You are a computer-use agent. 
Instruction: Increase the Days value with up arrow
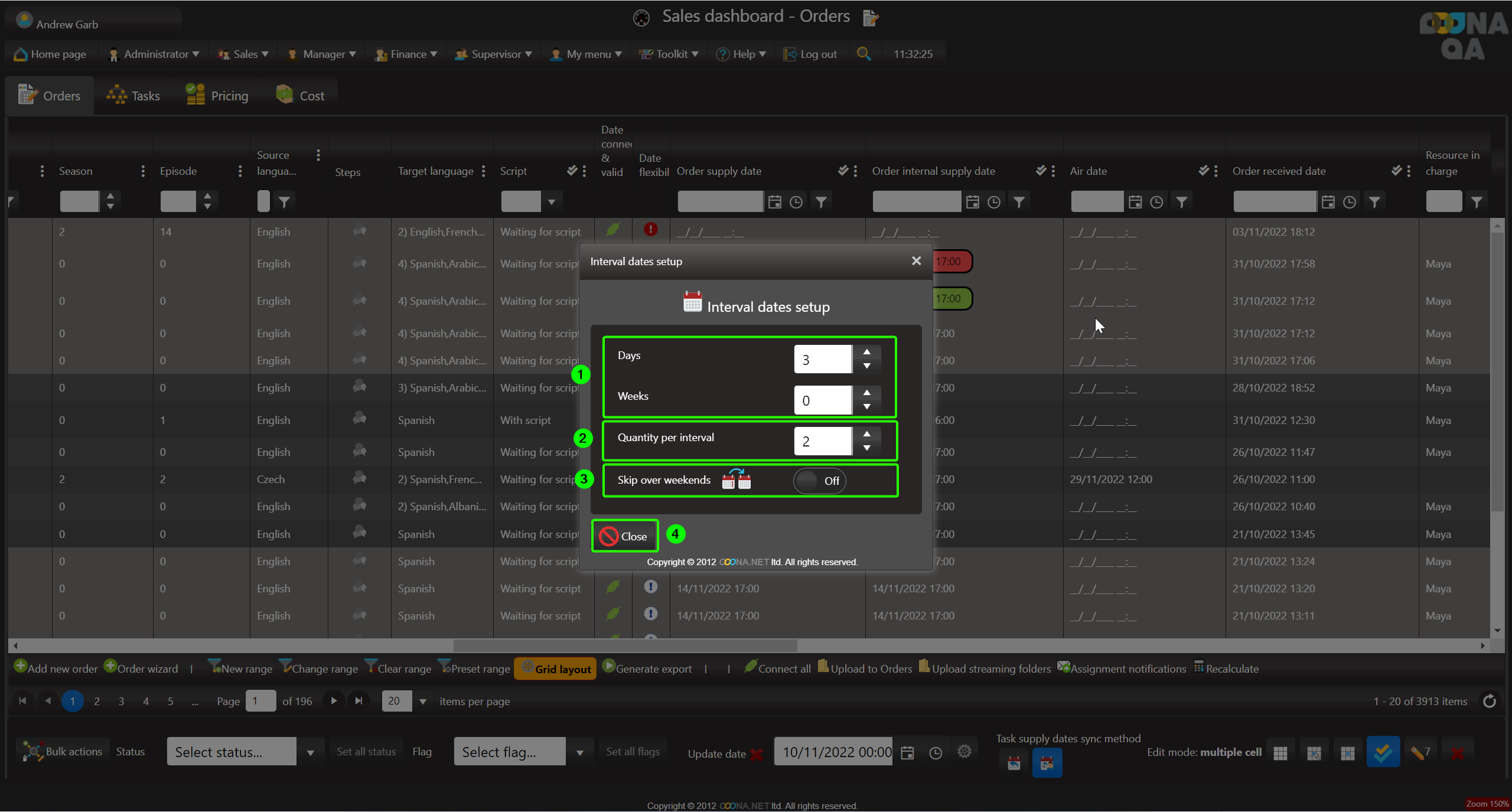pos(866,352)
